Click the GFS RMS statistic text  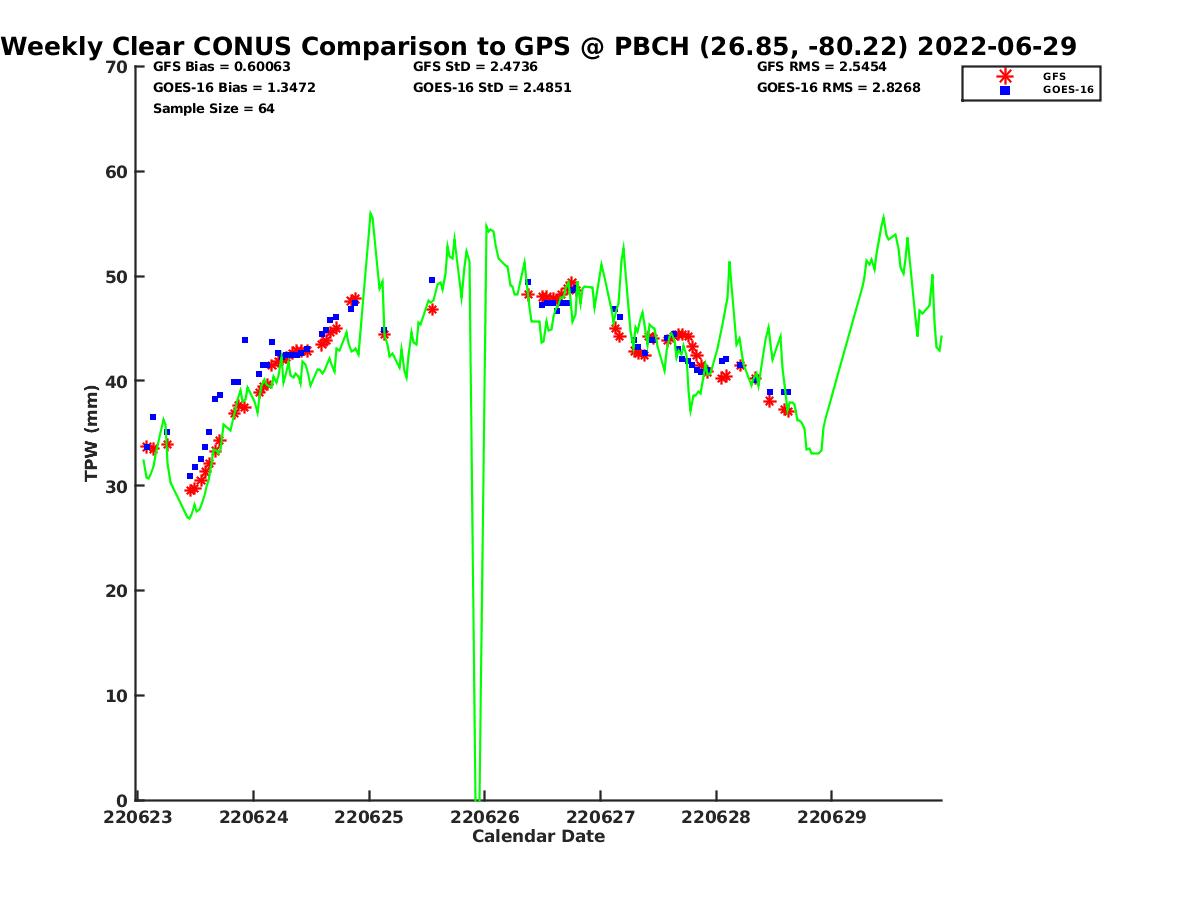coord(822,67)
